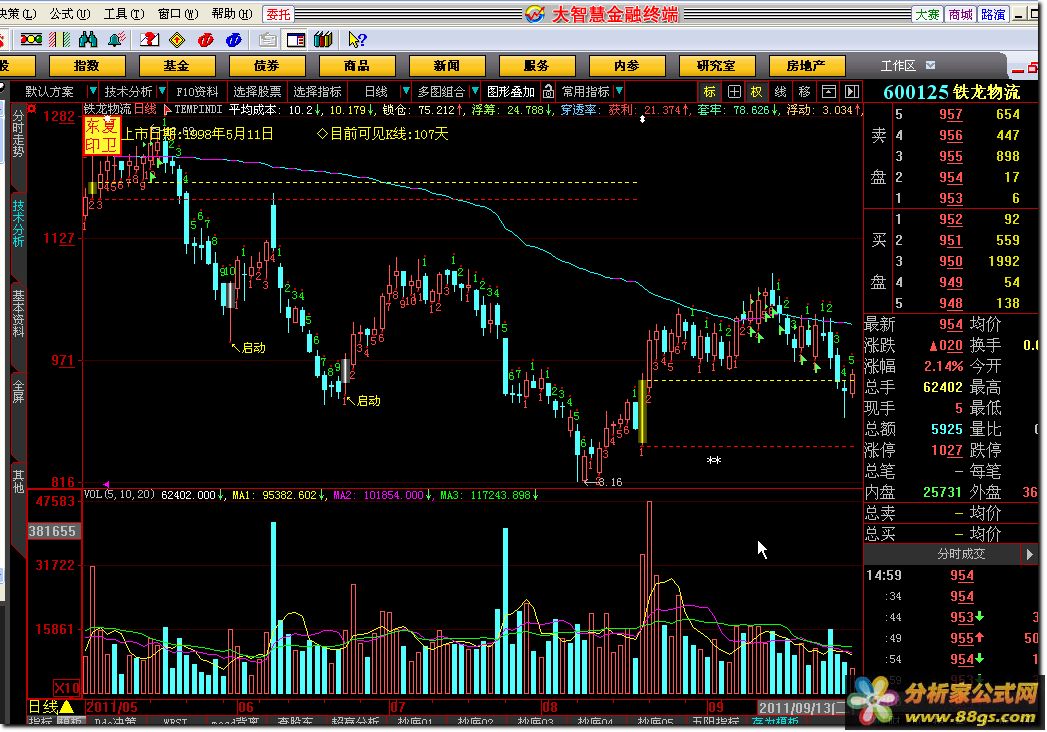
Task: Click the blue circular info icon
Action: coord(234,40)
